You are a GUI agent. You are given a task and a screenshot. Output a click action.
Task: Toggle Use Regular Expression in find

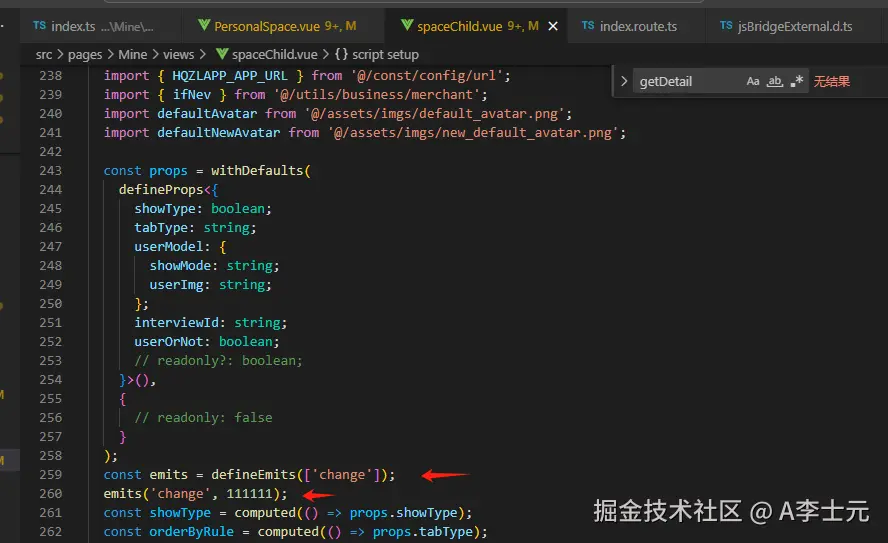coord(797,82)
